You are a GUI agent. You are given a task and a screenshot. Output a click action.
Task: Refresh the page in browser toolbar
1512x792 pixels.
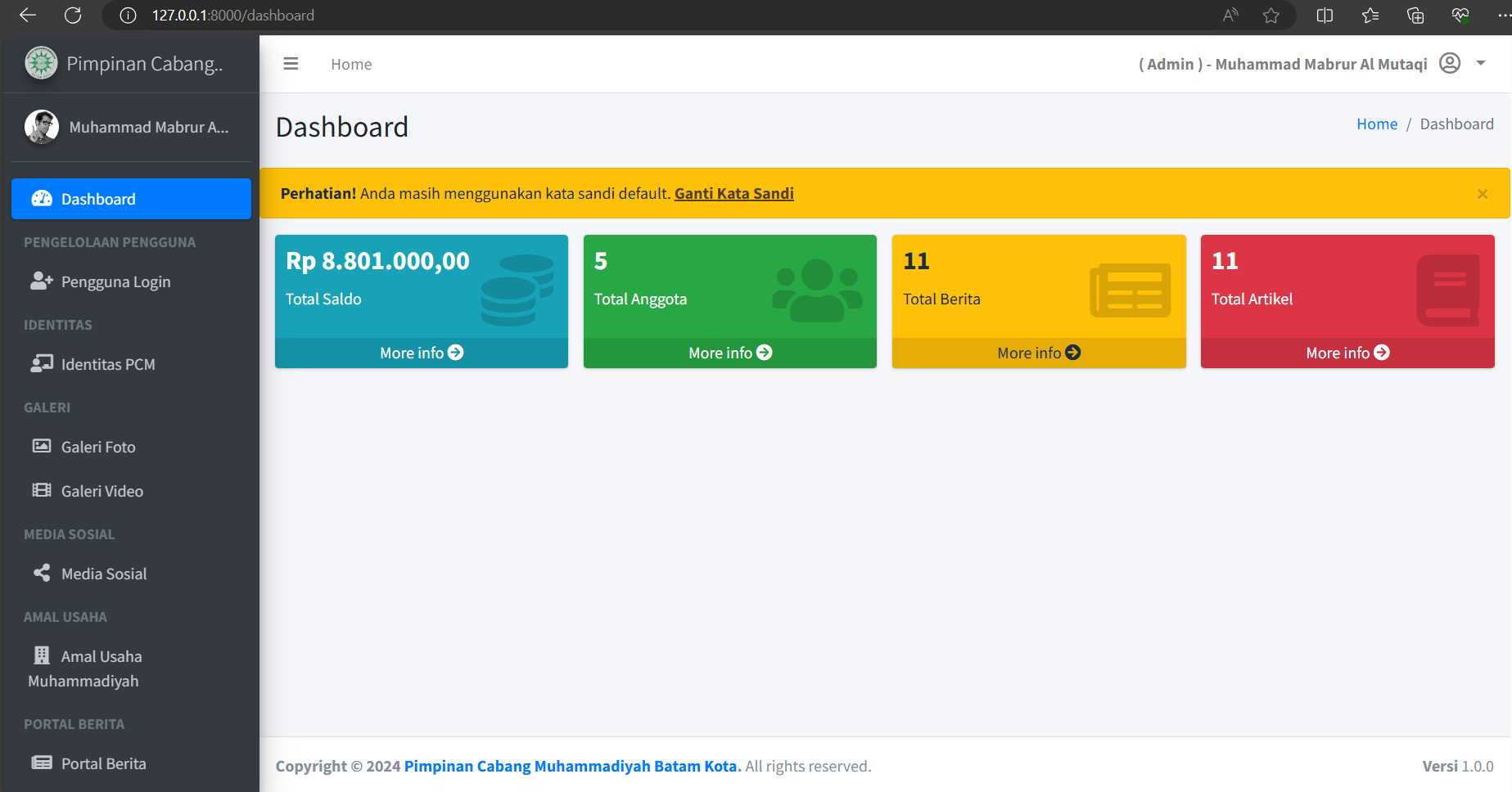coord(73,16)
